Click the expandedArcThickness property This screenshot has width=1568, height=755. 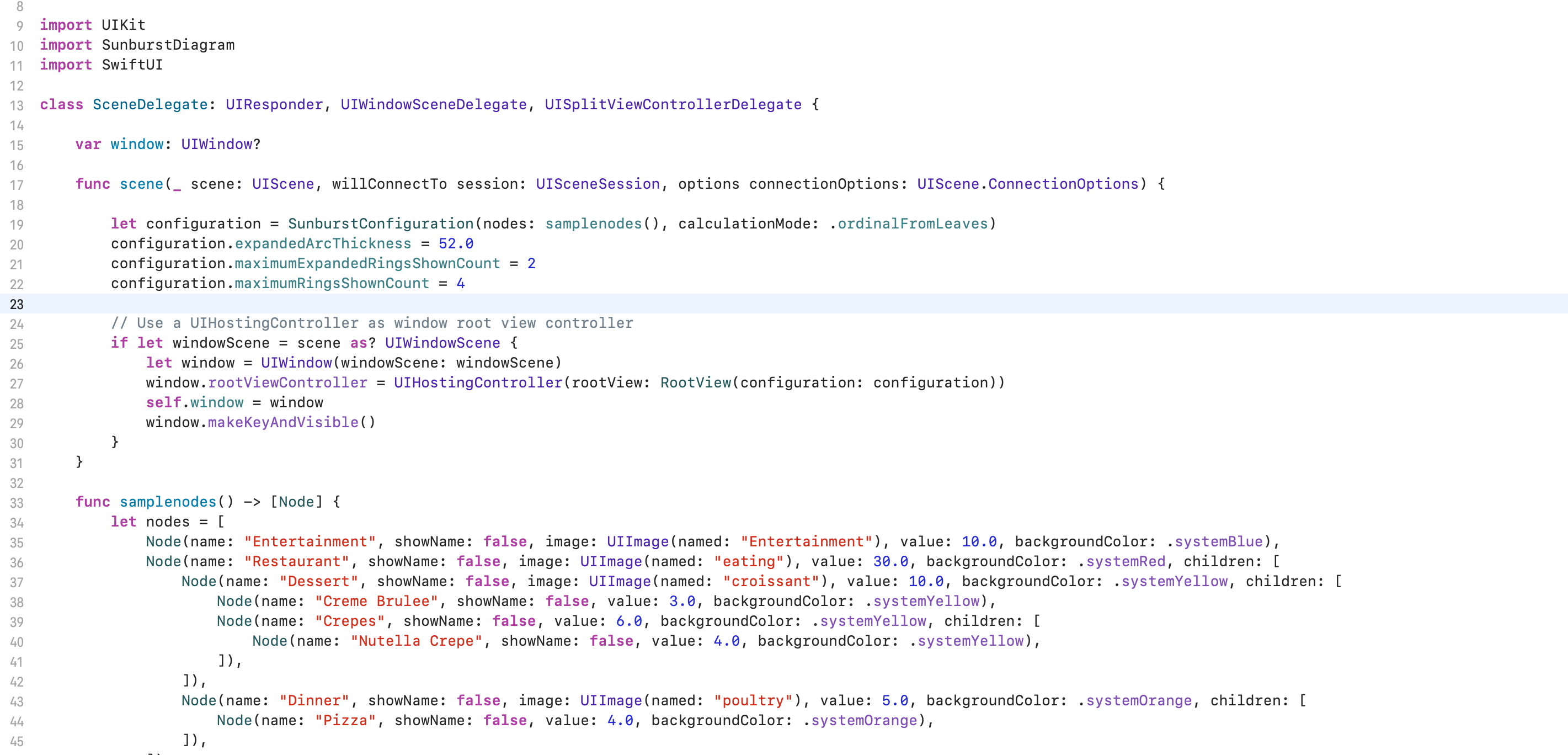coord(323,243)
